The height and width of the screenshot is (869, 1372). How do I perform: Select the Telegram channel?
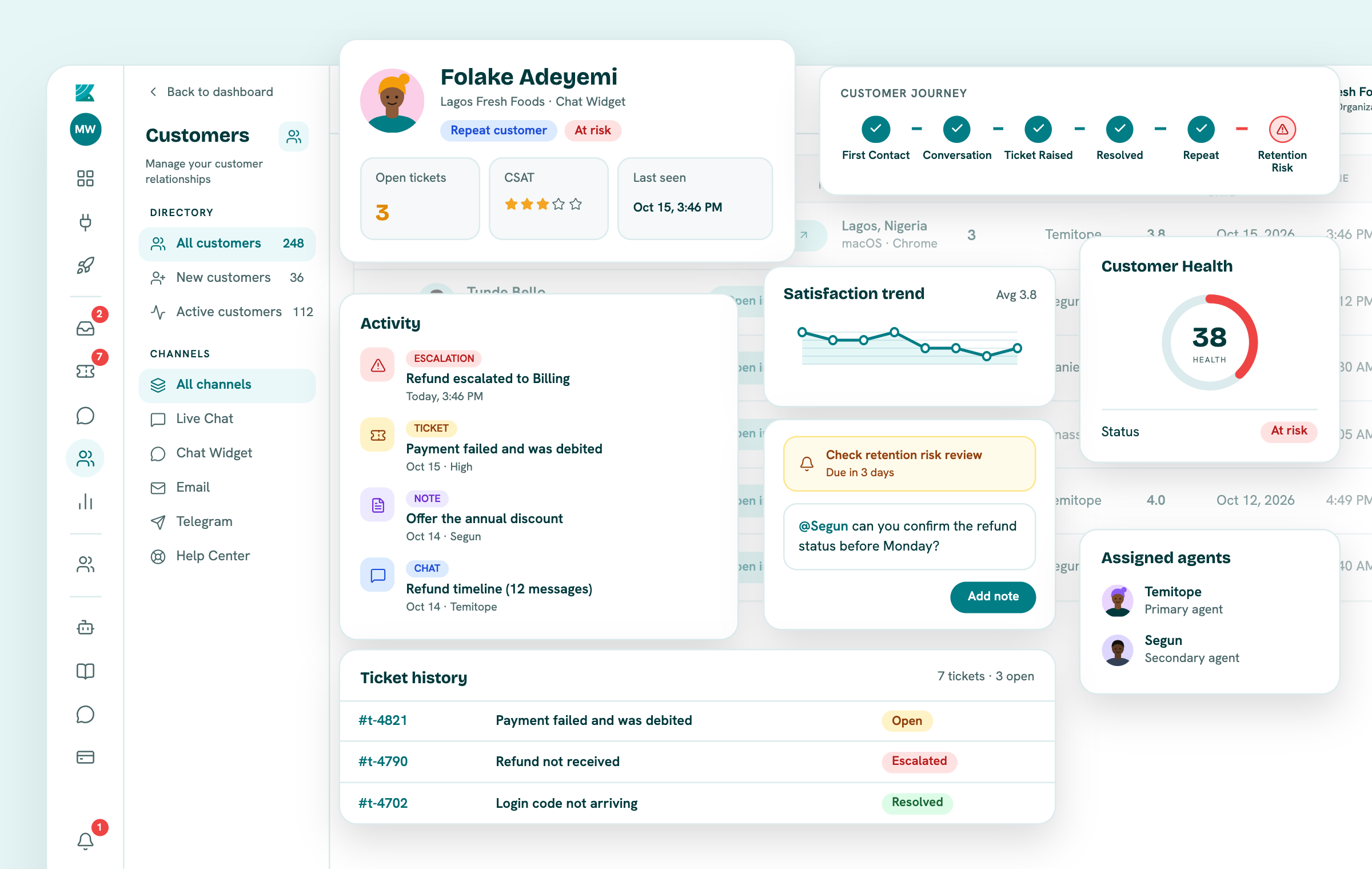click(x=228, y=522)
